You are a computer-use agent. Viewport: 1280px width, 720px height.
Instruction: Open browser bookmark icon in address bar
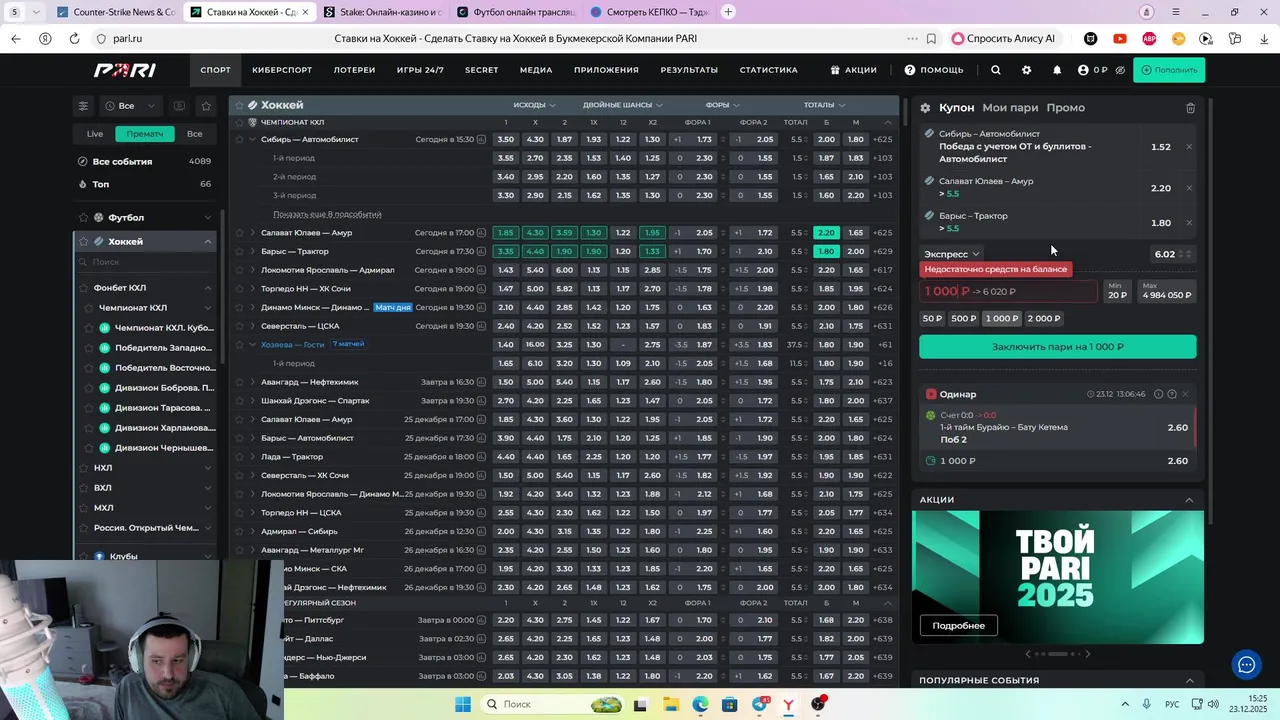931,39
